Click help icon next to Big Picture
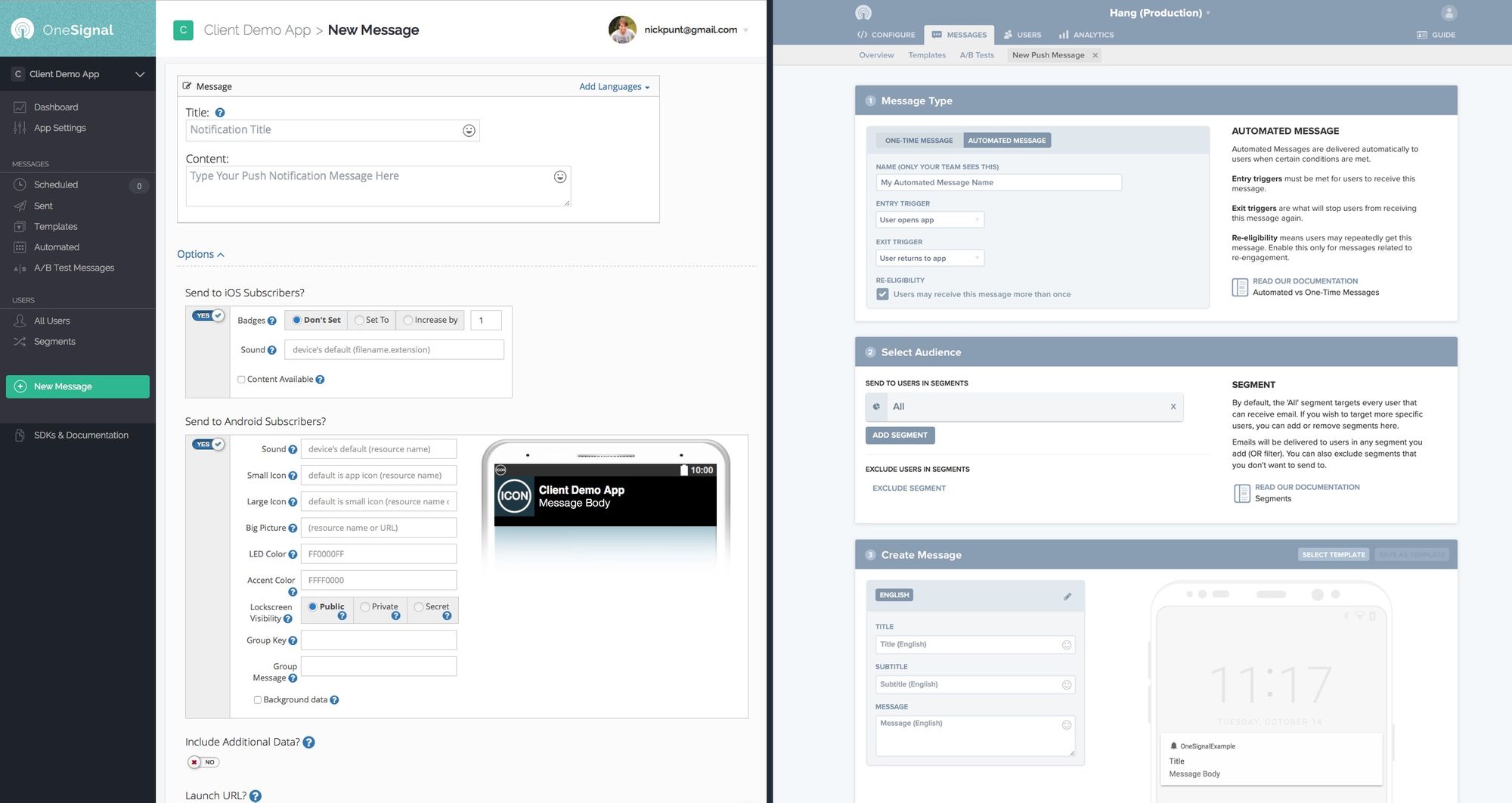This screenshot has width=1512, height=803. pos(293,528)
